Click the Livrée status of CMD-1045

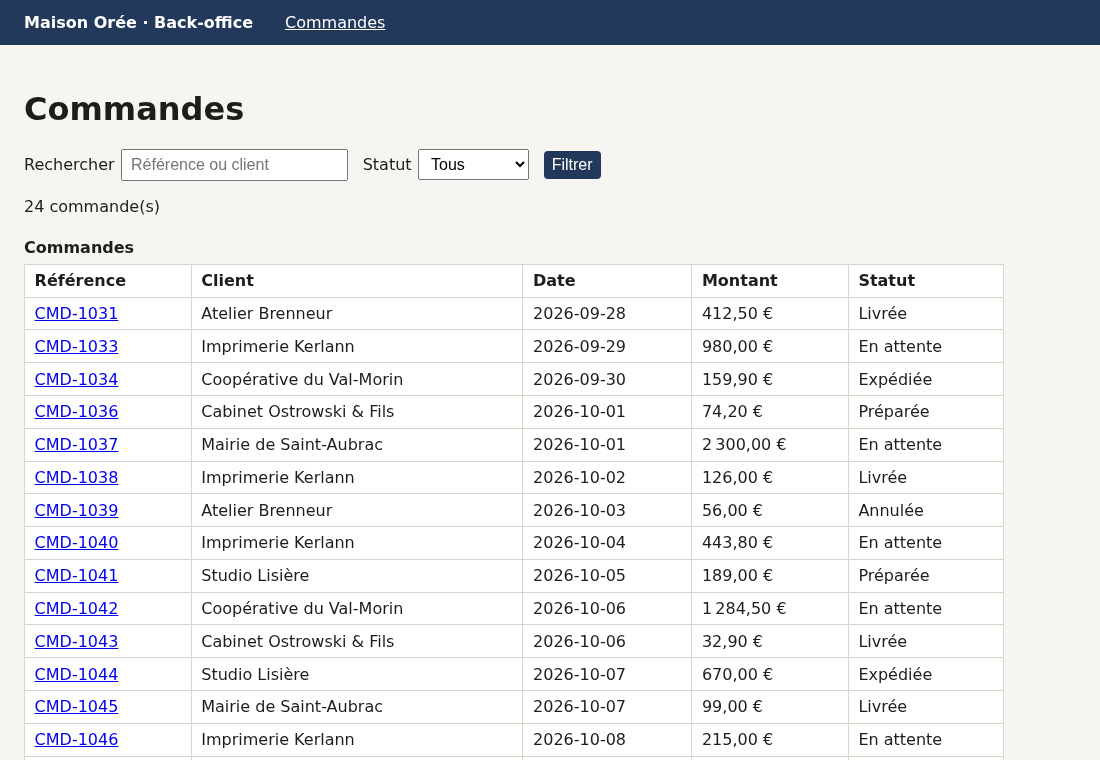point(883,707)
